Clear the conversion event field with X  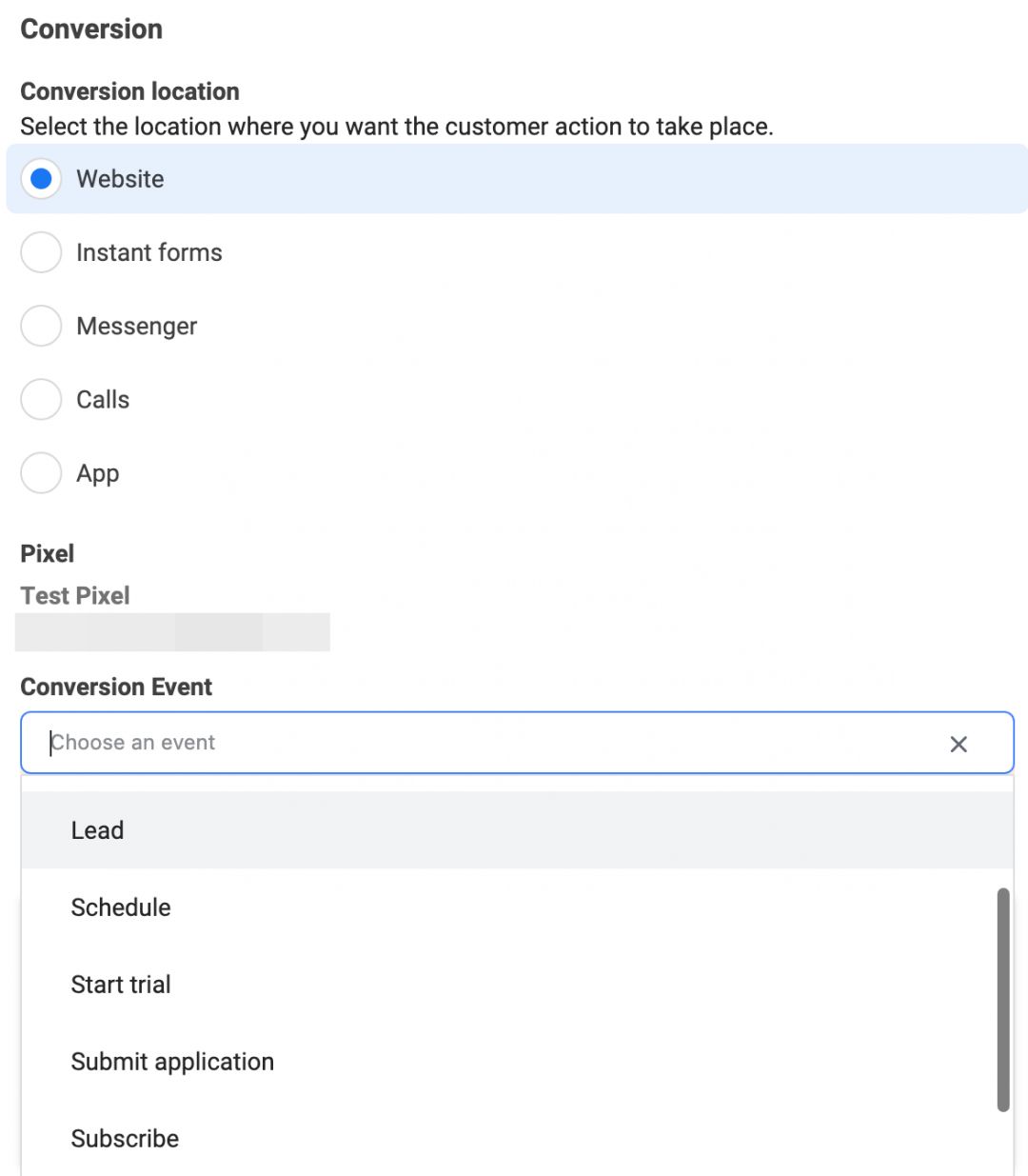tap(959, 745)
